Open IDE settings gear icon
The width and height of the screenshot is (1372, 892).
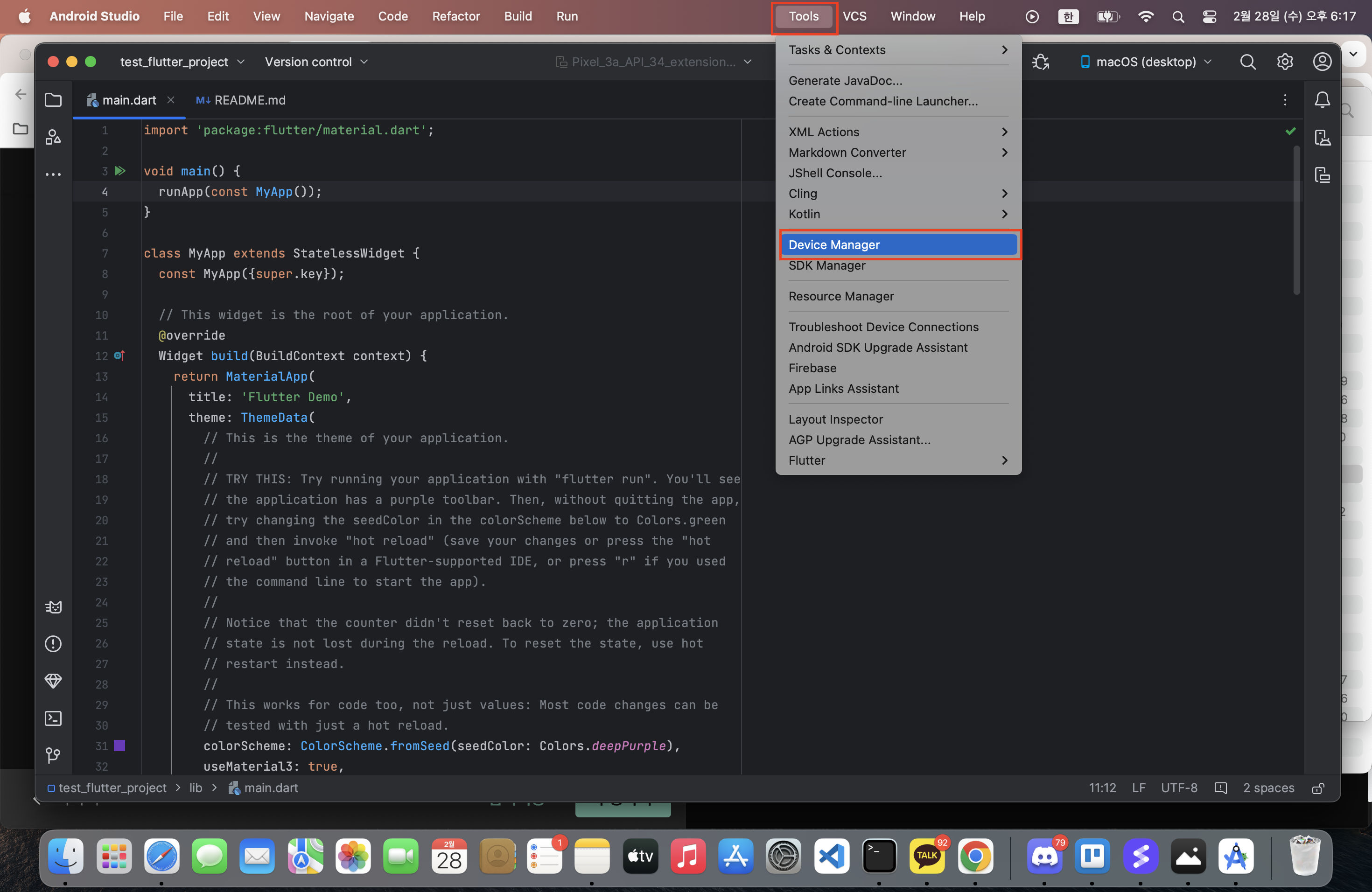1285,62
